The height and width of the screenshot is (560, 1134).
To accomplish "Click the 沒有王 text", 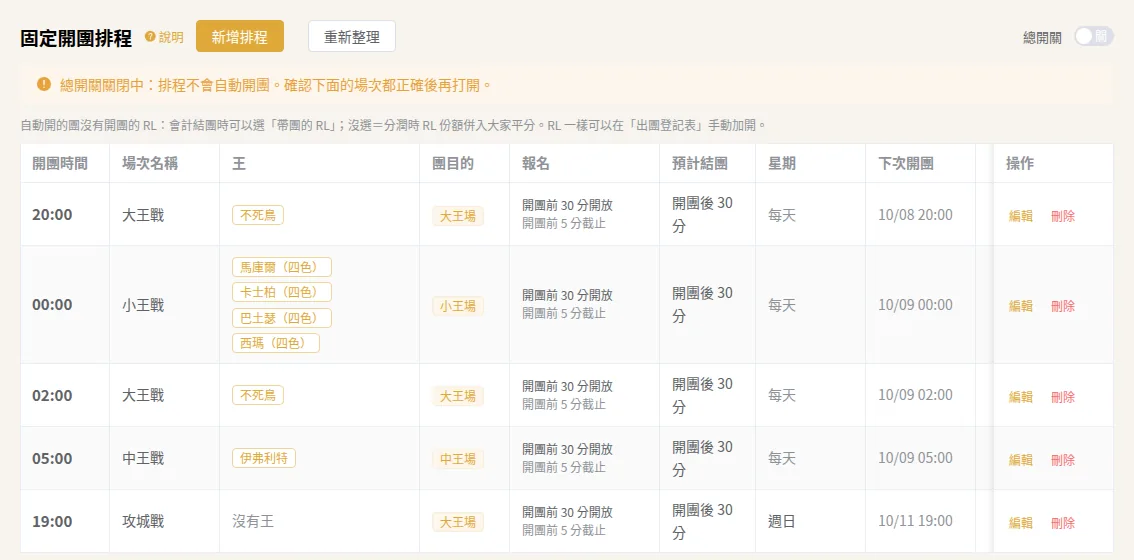I will point(252,521).
